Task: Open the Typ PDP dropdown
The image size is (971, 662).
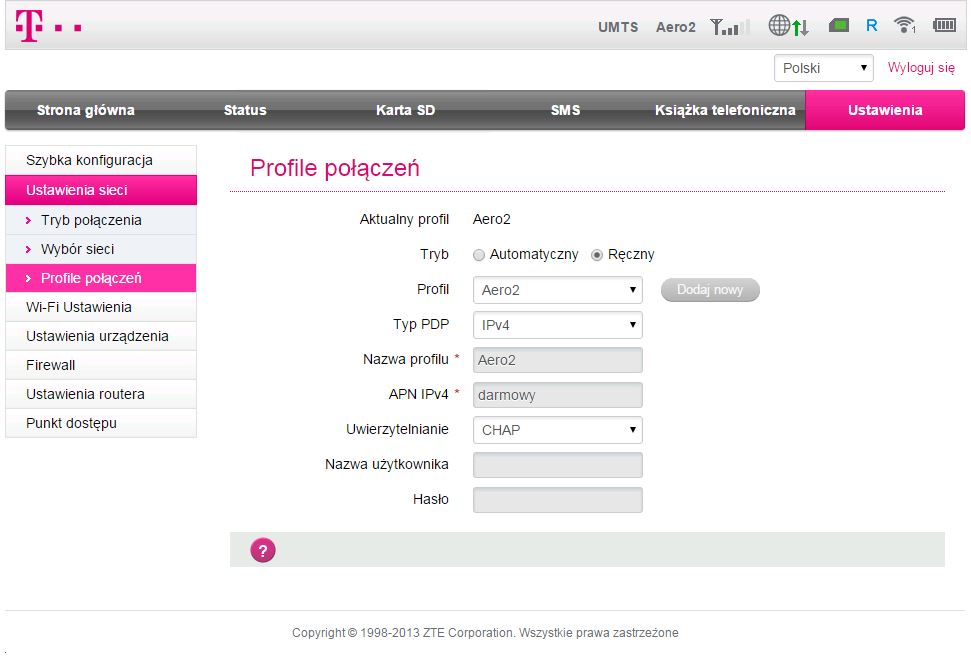Action: pos(557,325)
